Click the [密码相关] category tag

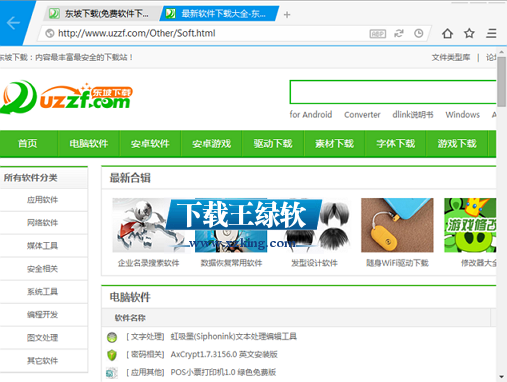tap(145, 354)
